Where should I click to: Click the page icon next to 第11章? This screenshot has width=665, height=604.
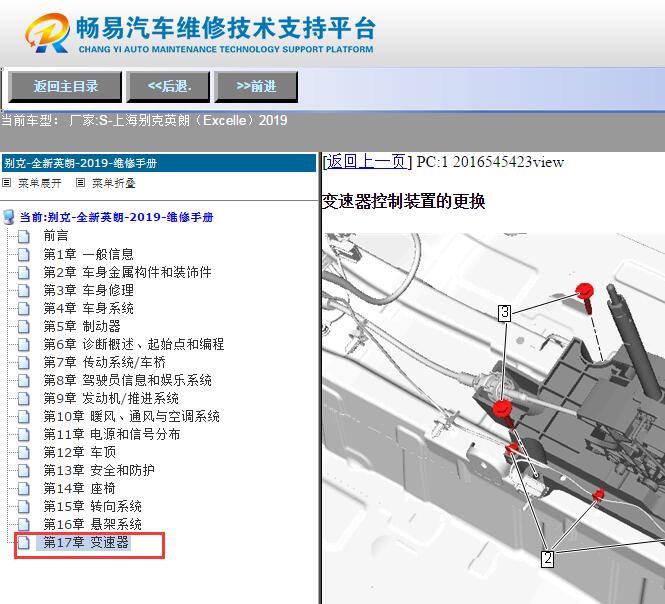(x=24, y=435)
